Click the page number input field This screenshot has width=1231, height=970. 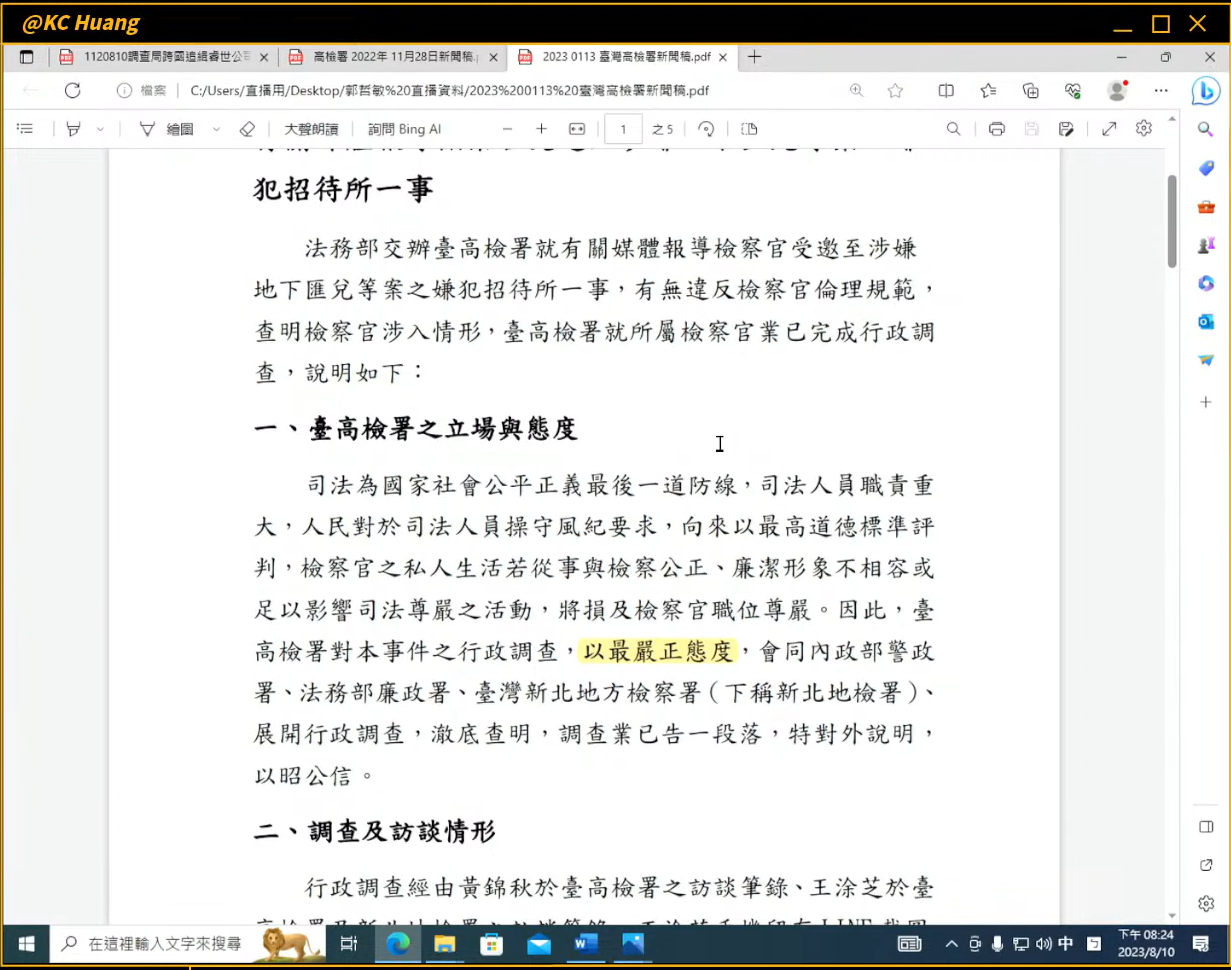pos(624,129)
